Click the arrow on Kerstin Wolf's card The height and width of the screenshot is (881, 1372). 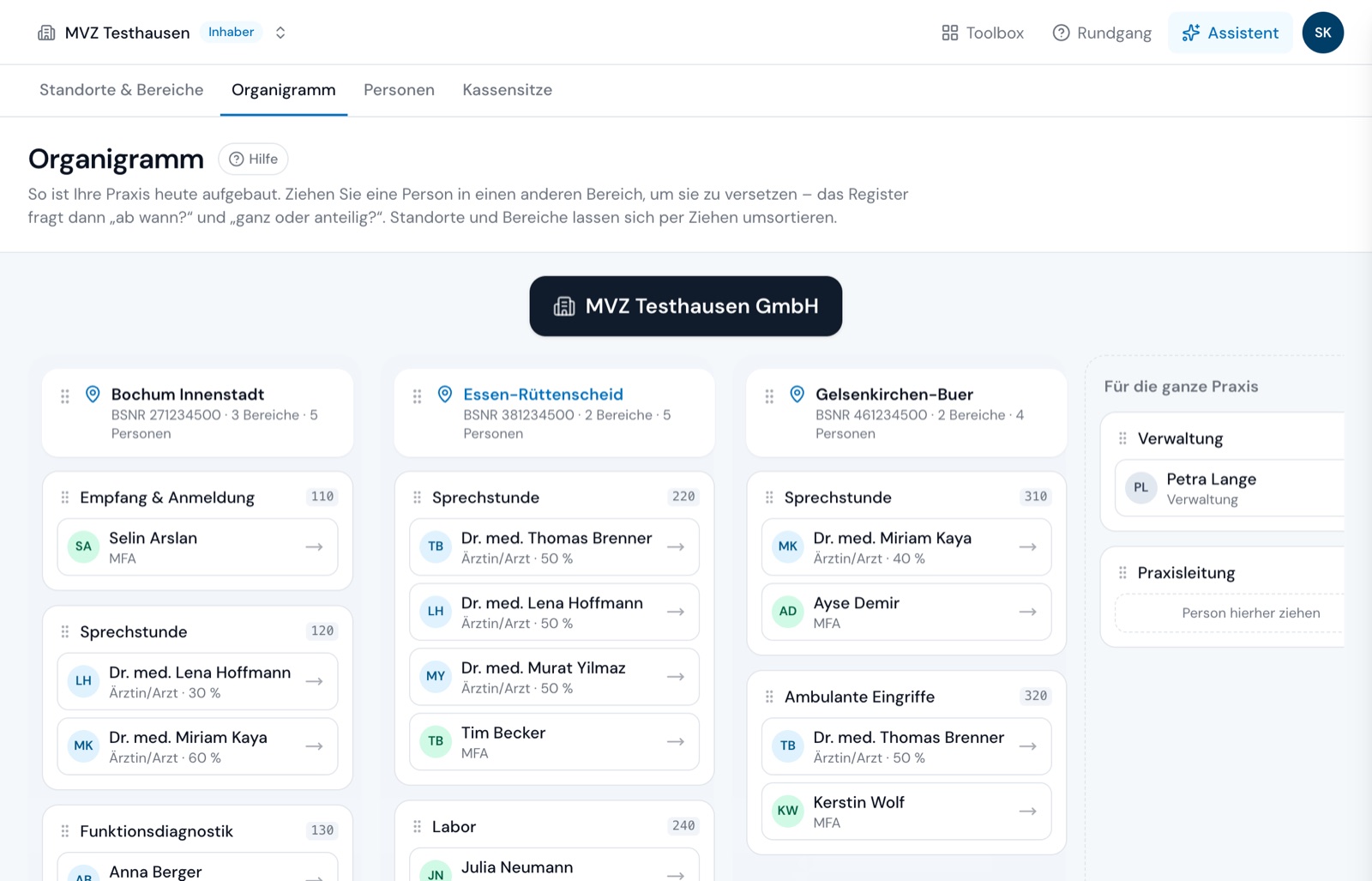pyautogui.click(x=1028, y=811)
